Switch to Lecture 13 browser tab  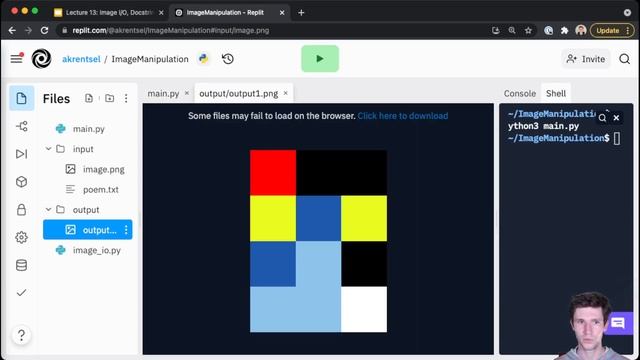[109, 13]
